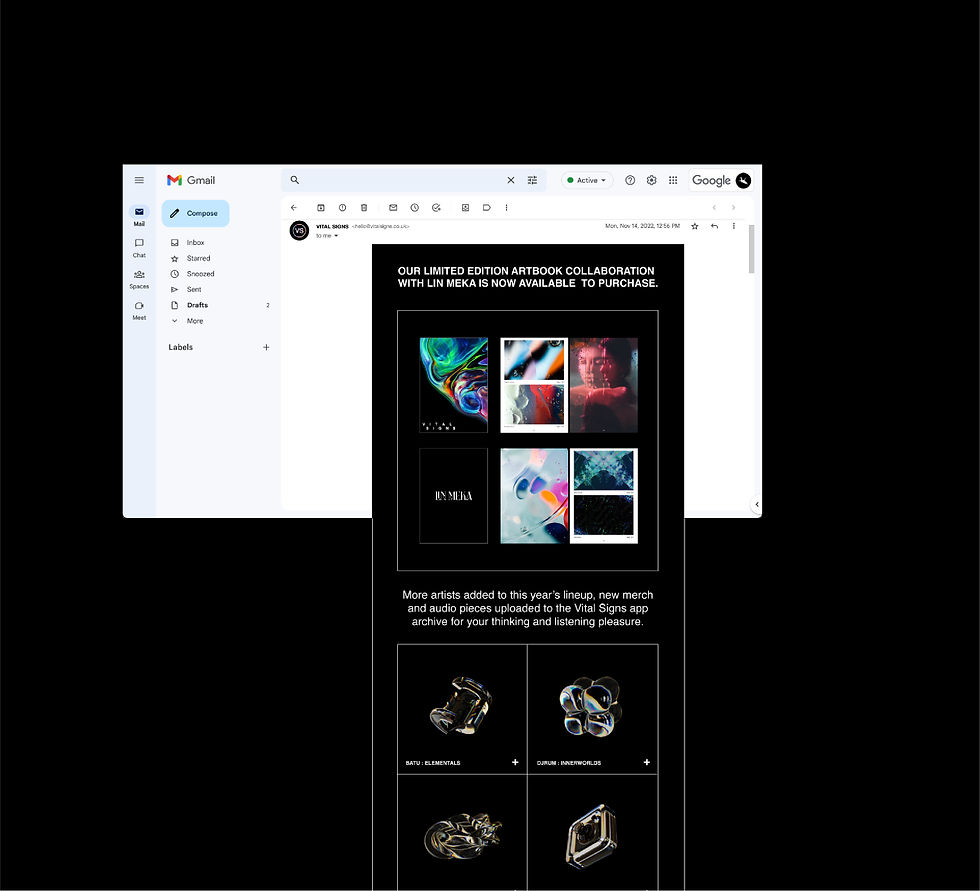Click the email vertical scrollbar

(751, 249)
